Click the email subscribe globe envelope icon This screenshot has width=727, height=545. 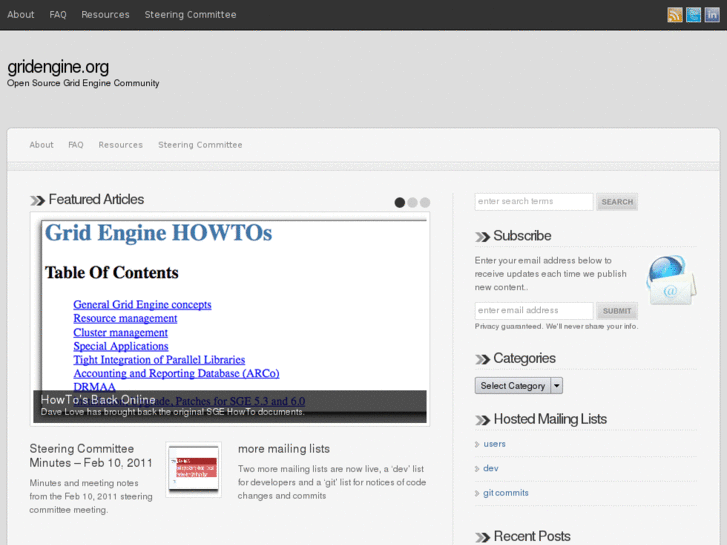click(671, 280)
